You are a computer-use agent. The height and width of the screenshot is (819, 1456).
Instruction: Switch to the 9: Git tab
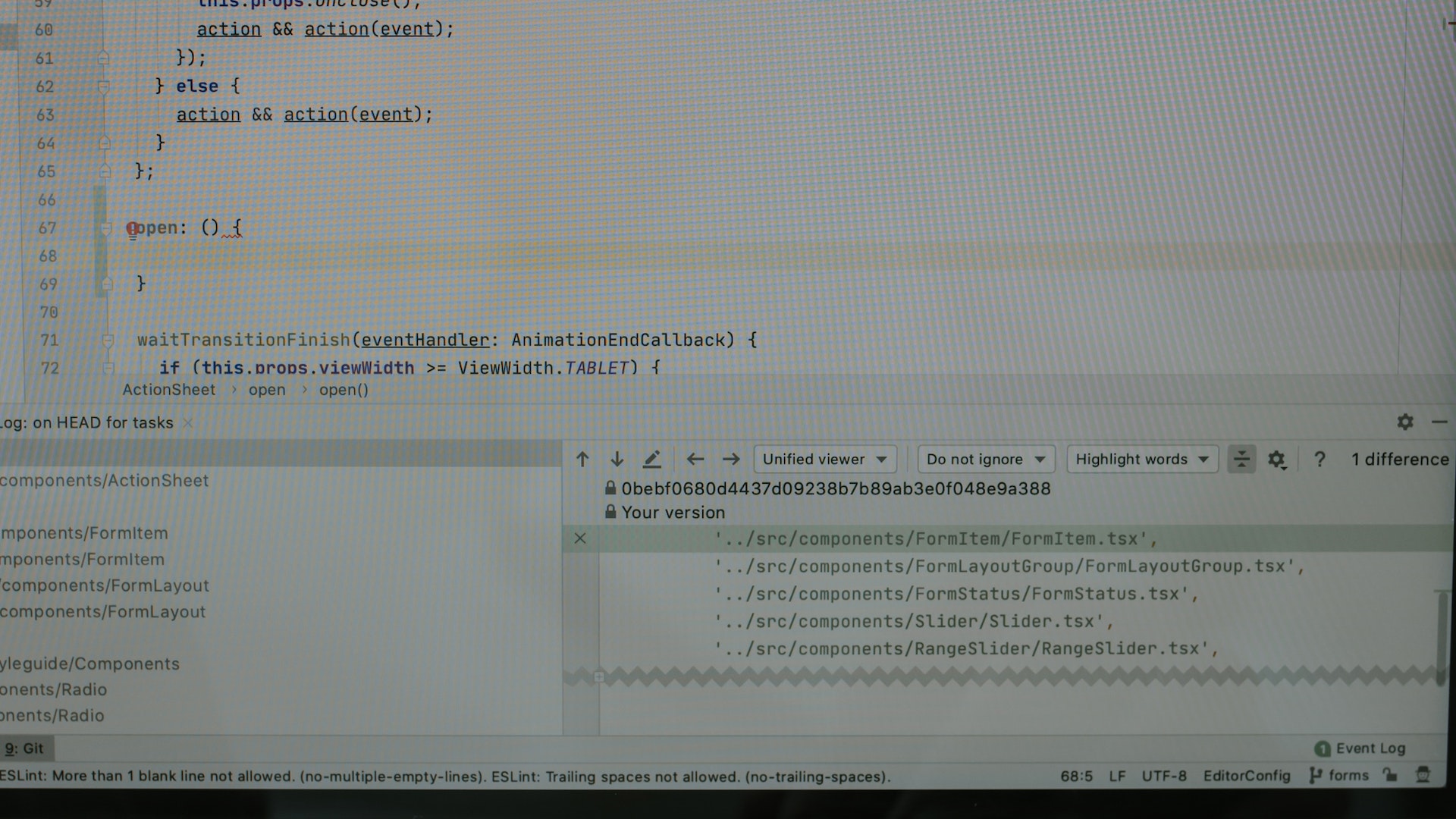click(x=25, y=748)
